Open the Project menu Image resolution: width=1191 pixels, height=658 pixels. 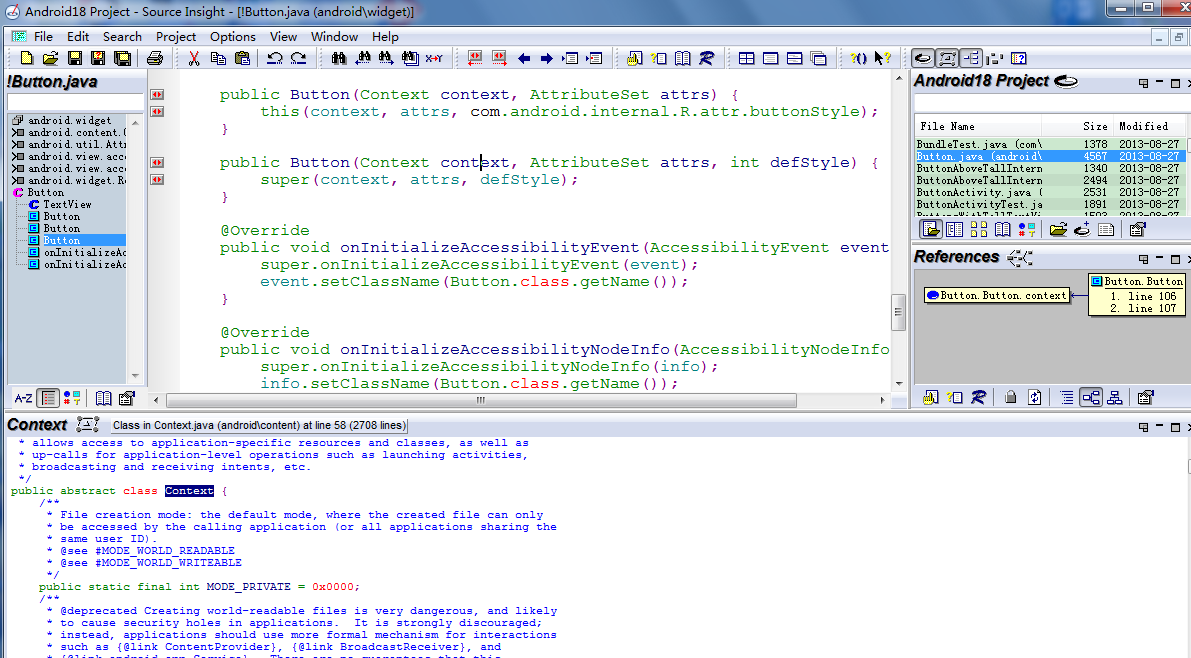[175, 36]
